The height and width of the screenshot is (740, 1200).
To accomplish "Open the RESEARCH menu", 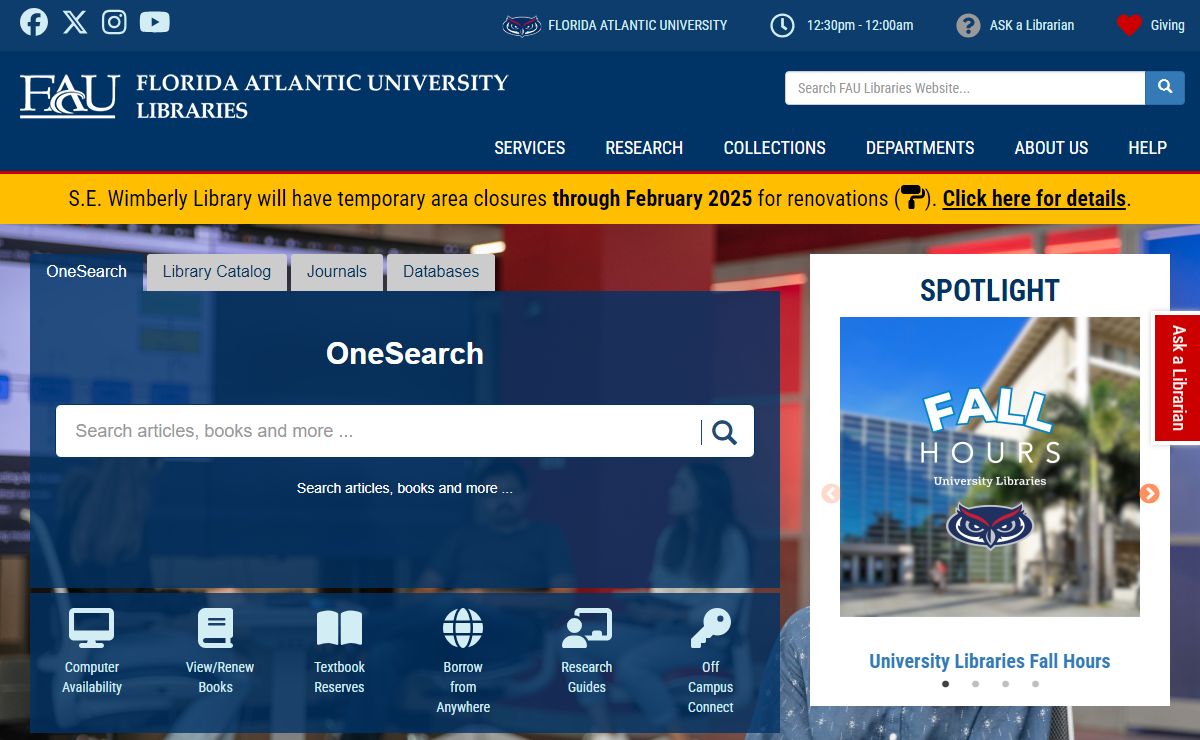I will (644, 148).
